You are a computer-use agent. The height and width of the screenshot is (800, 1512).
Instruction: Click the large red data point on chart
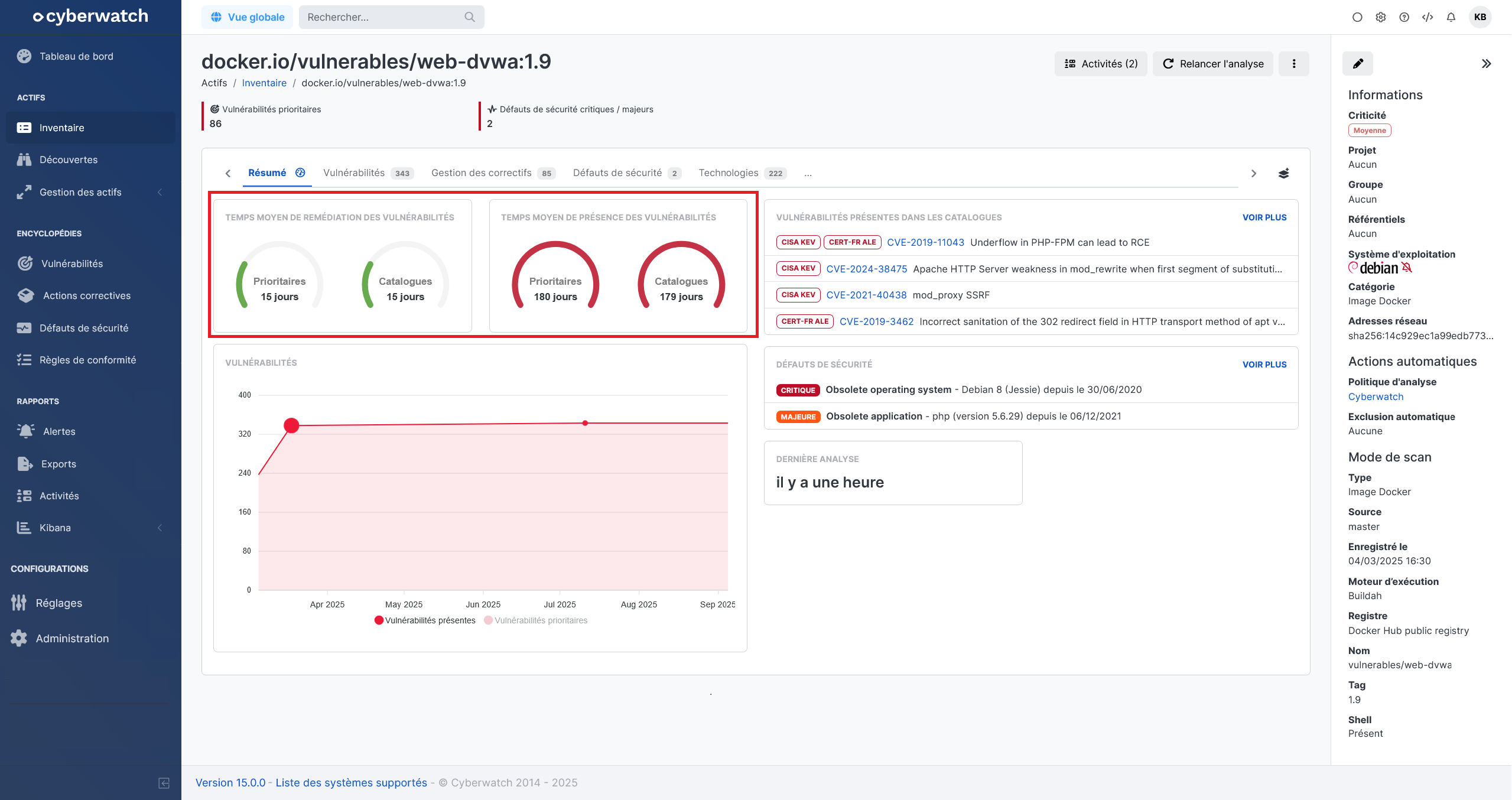pos(291,425)
